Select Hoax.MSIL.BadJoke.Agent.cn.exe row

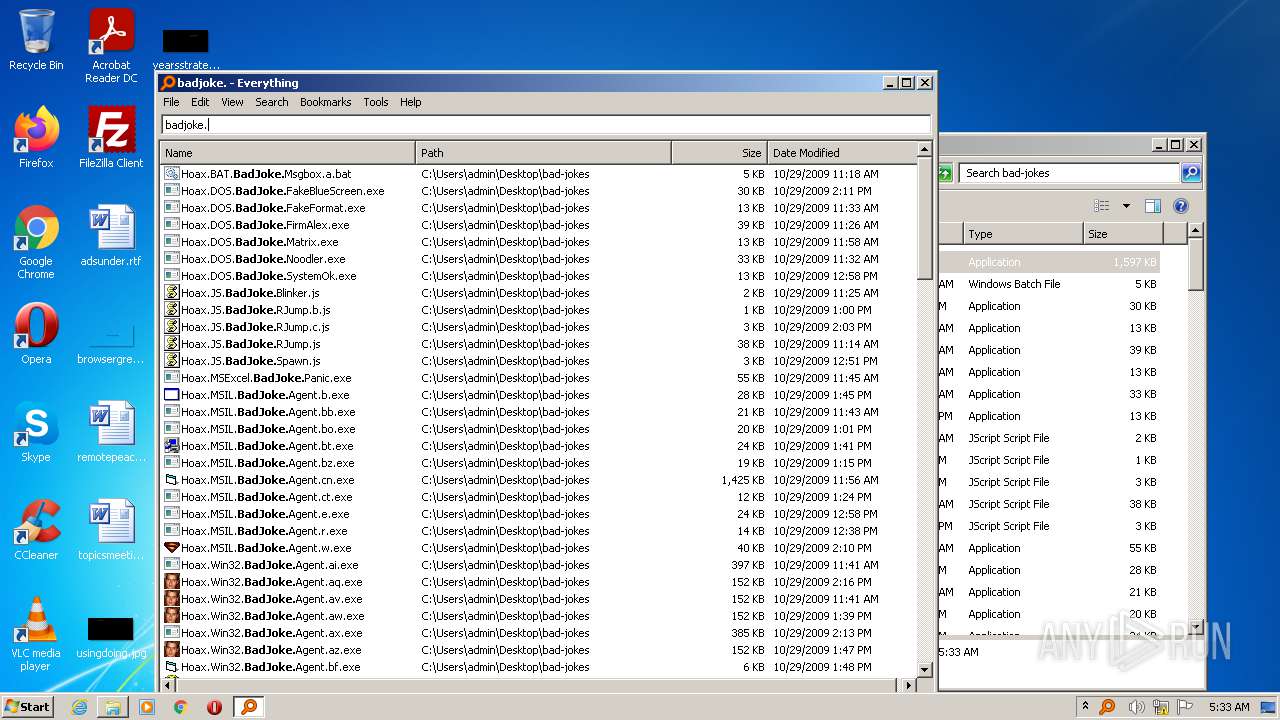538,480
